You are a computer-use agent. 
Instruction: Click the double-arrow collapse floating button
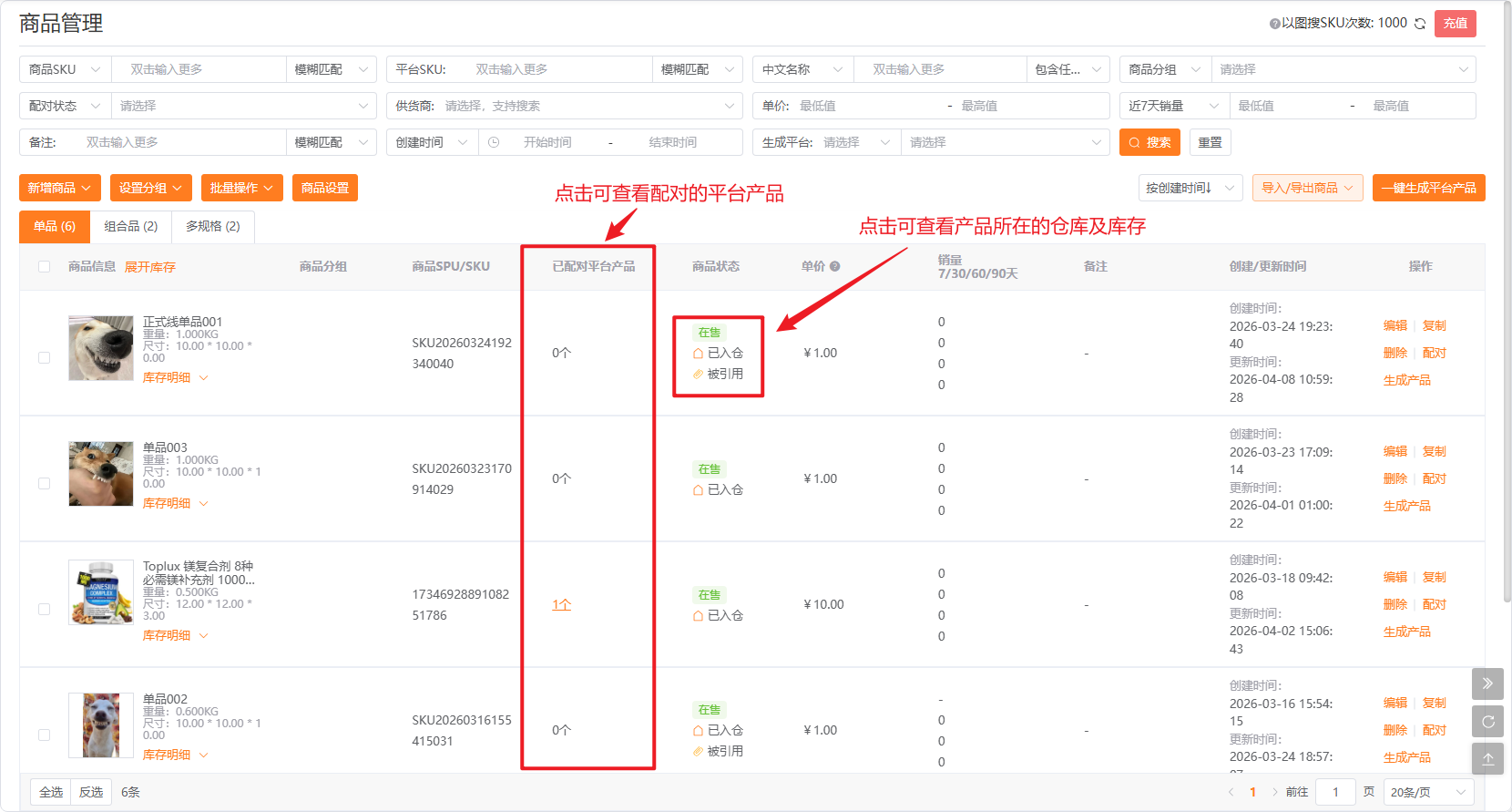[x=1487, y=684]
